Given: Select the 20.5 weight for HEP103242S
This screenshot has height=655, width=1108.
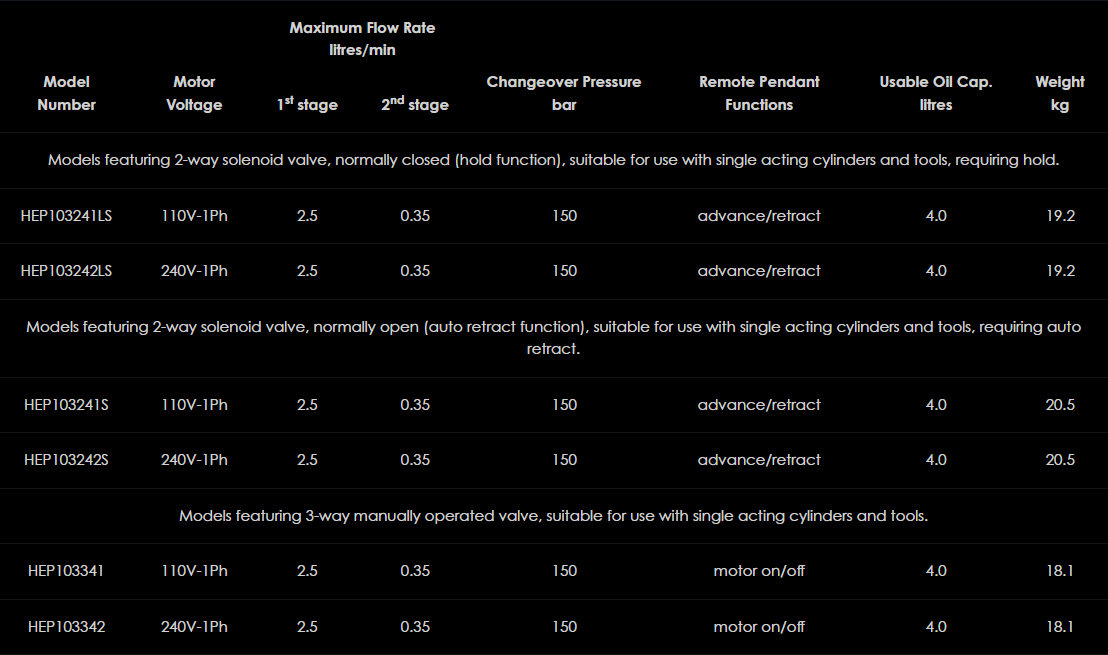Looking at the screenshot, I should click(1060, 460).
